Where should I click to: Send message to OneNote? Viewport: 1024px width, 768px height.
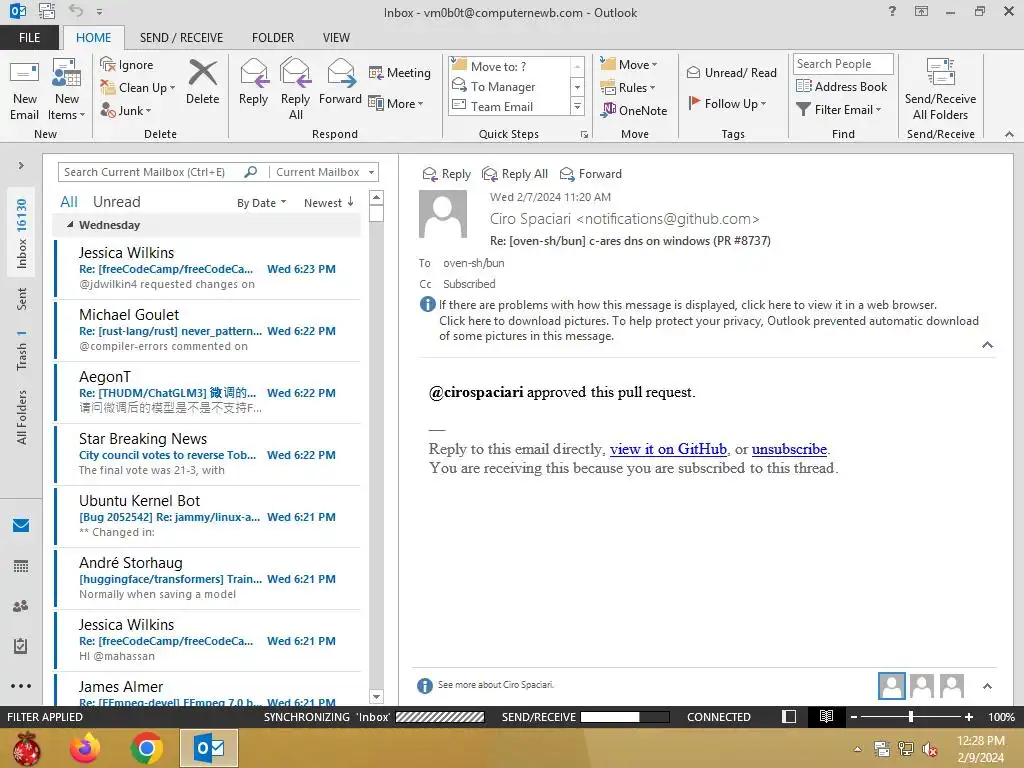(x=634, y=110)
